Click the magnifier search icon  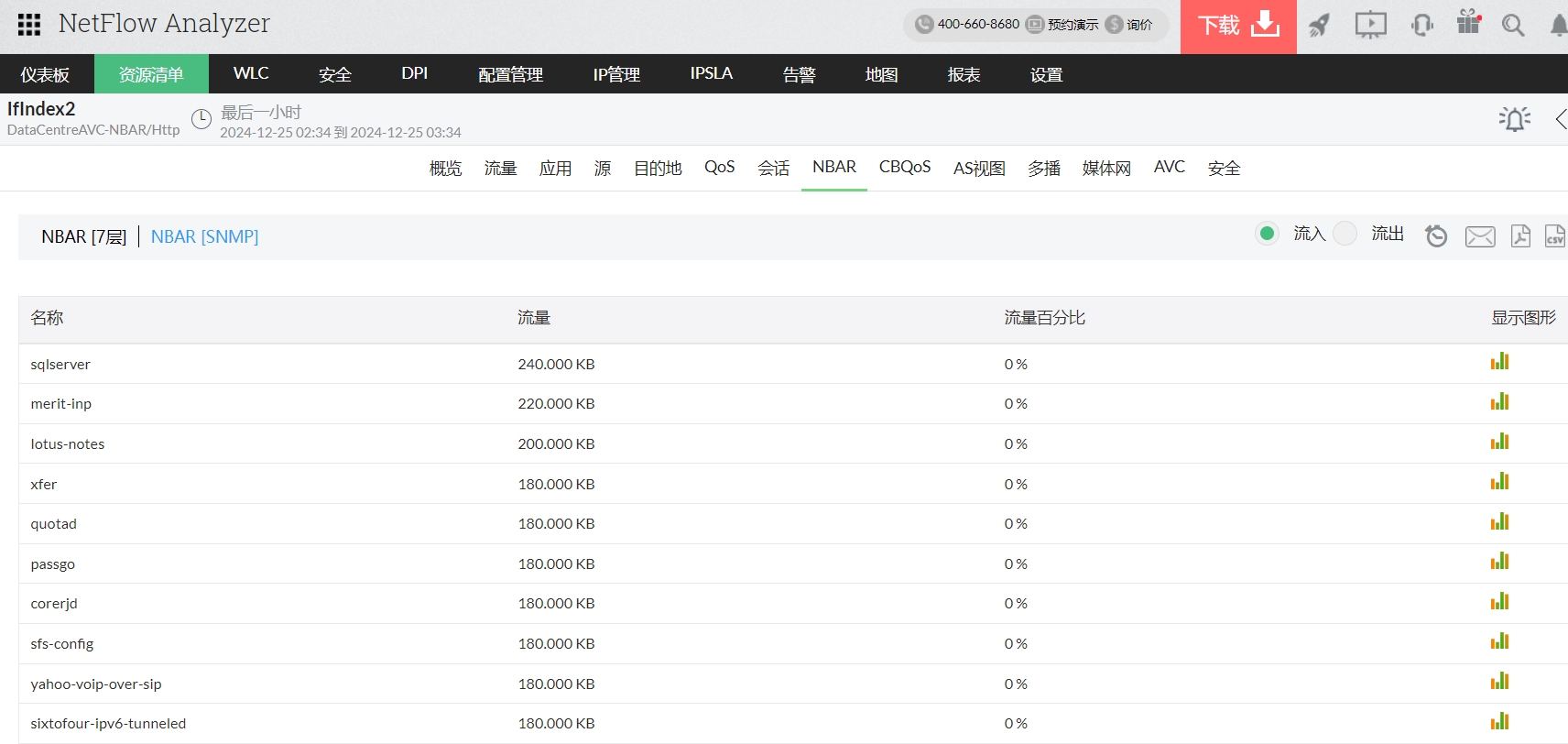click(x=1513, y=25)
